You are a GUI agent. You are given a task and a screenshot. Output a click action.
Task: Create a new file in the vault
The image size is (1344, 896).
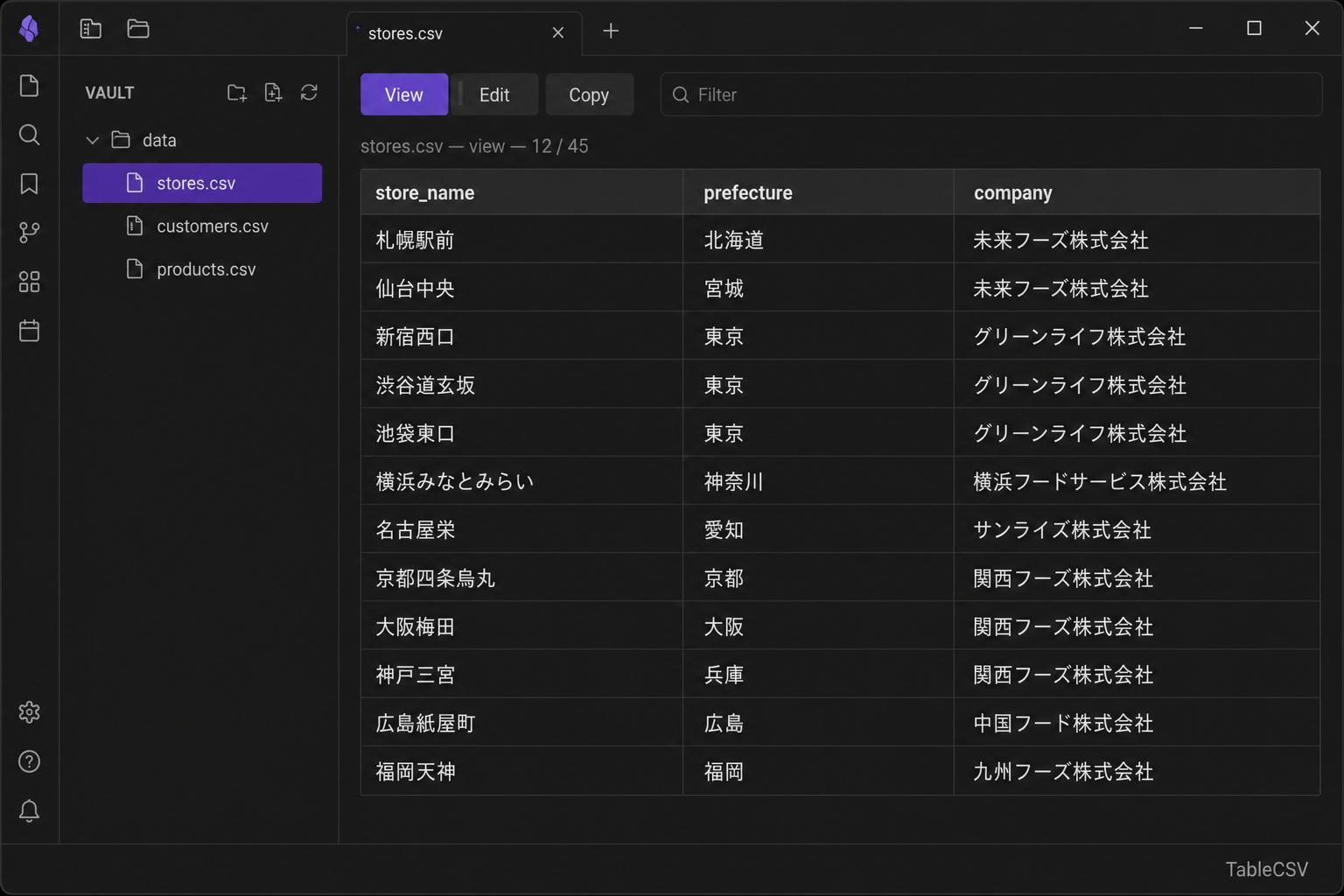point(273,93)
